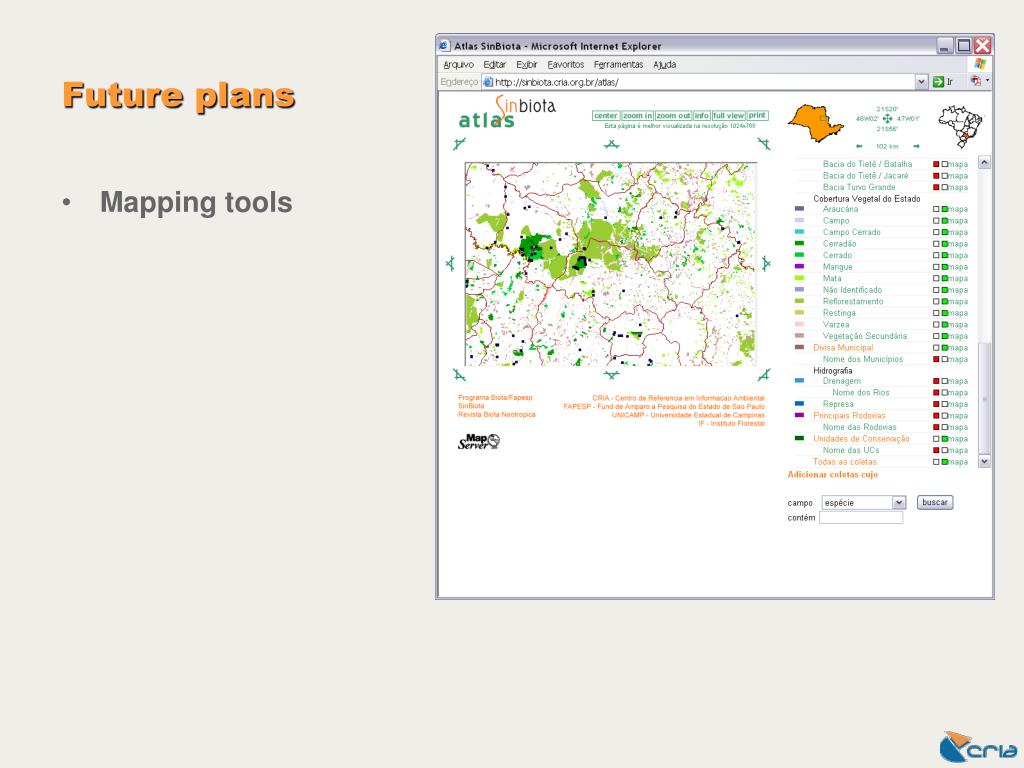Toggle off-checkbox for Campo Cerrado layer

pyautogui.click(x=936, y=232)
